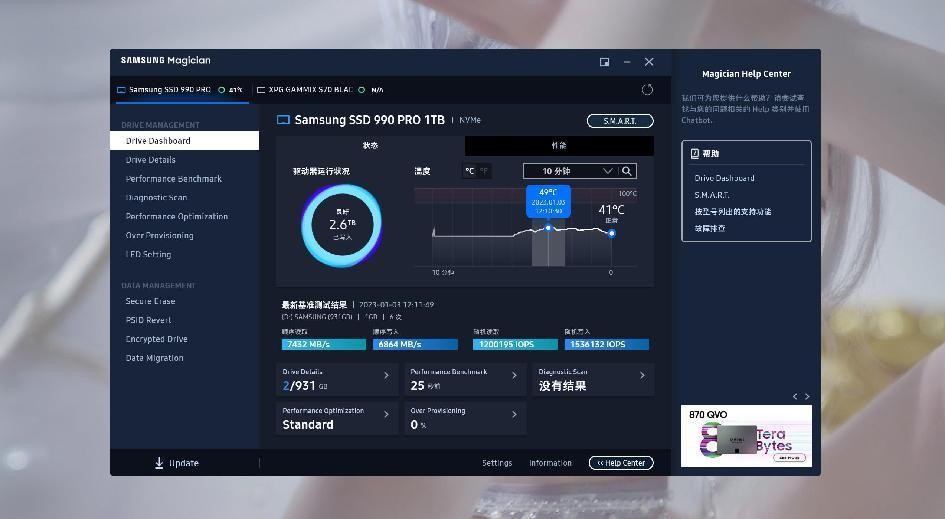Click the 1536132 IOPS random write bar
Screen dimensions: 945x519
point(607,344)
